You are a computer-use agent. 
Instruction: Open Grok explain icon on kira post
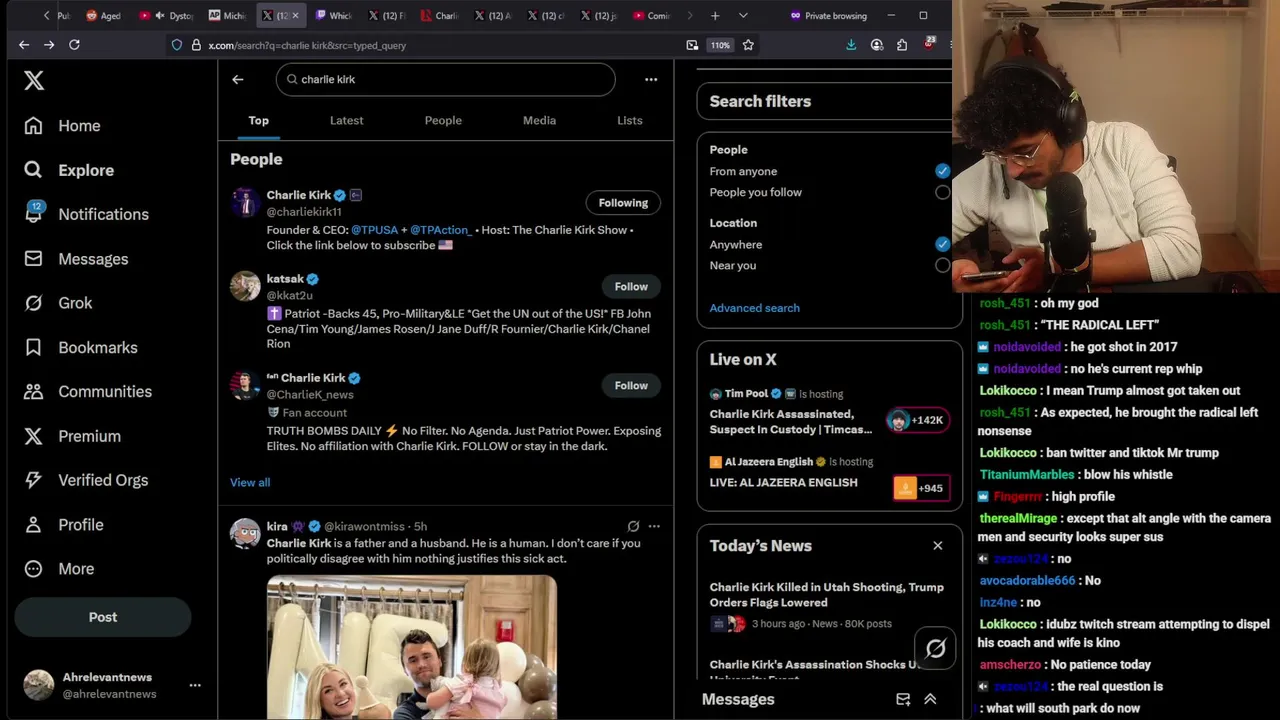click(633, 526)
